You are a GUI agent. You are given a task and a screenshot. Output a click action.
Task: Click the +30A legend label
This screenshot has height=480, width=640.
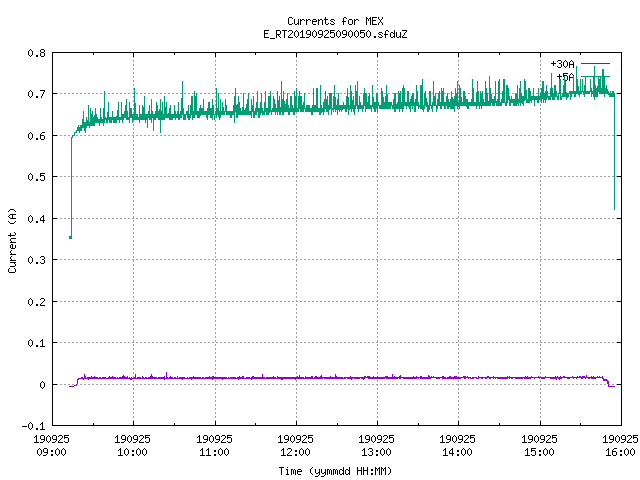[562, 64]
